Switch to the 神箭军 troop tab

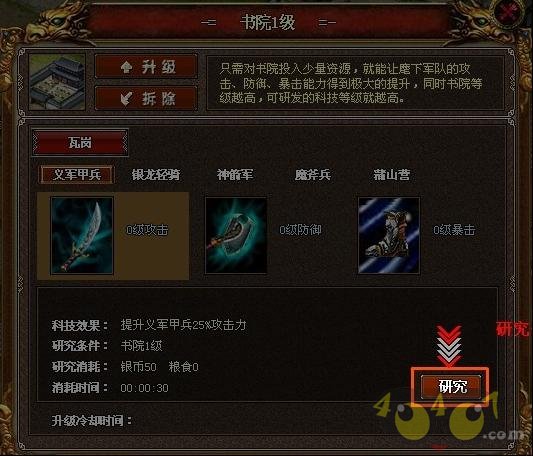pyautogui.click(x=235, y=175)
